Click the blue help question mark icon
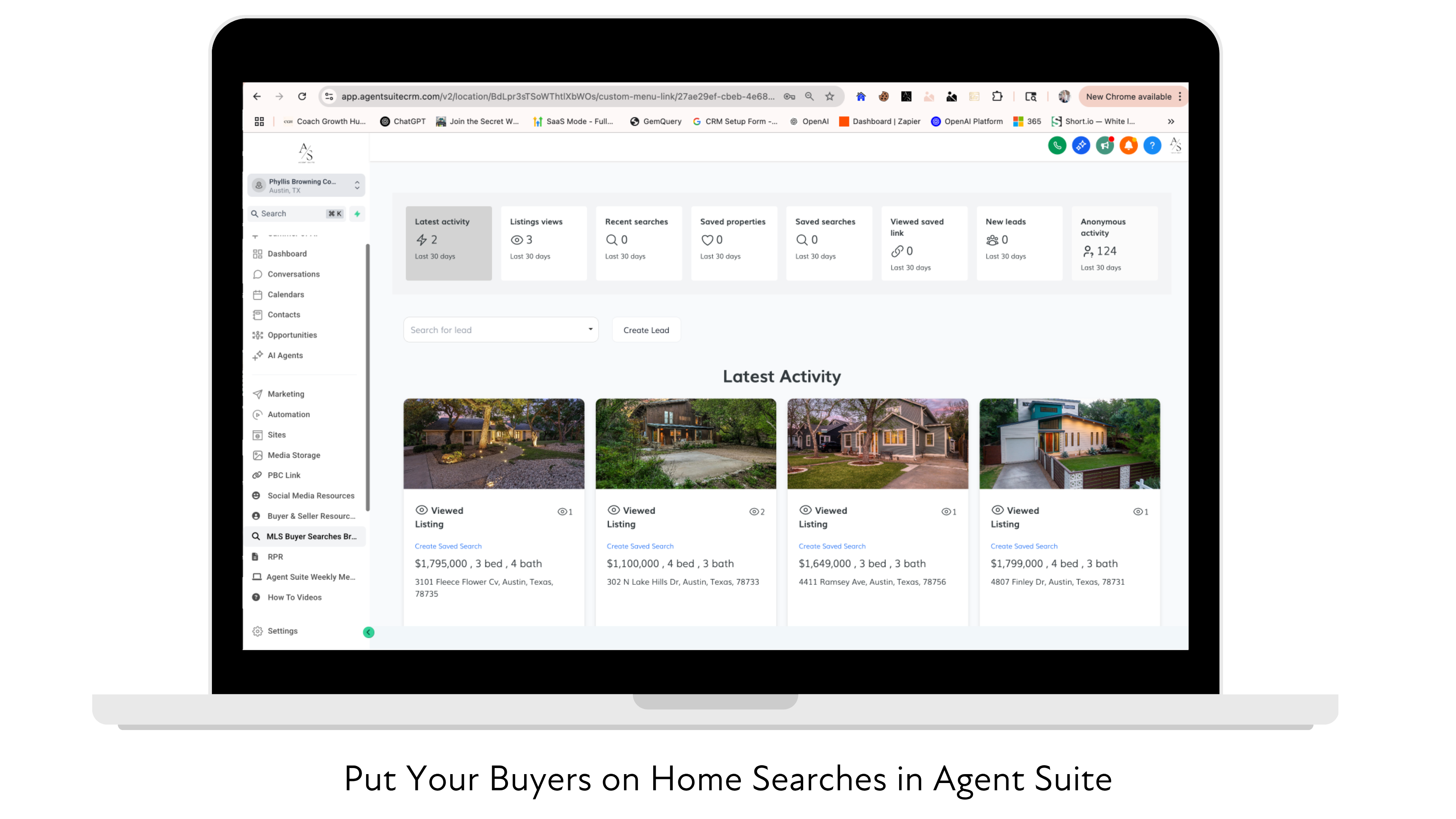Image resolution: width=1456 pixels, height=819 pixels. tap(1152, 145)
